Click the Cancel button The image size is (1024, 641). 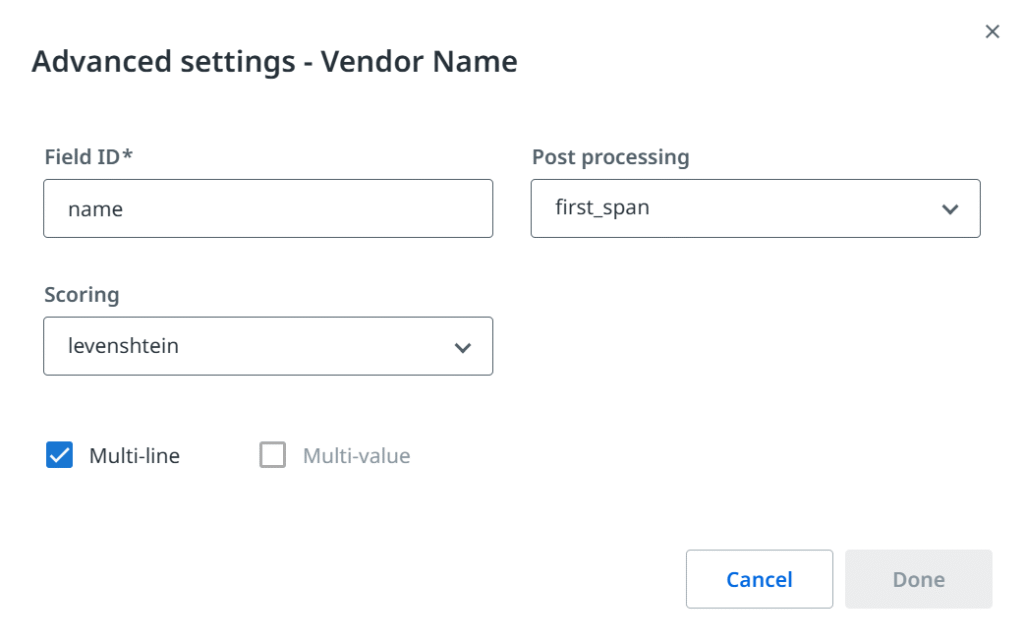[759, 579]
